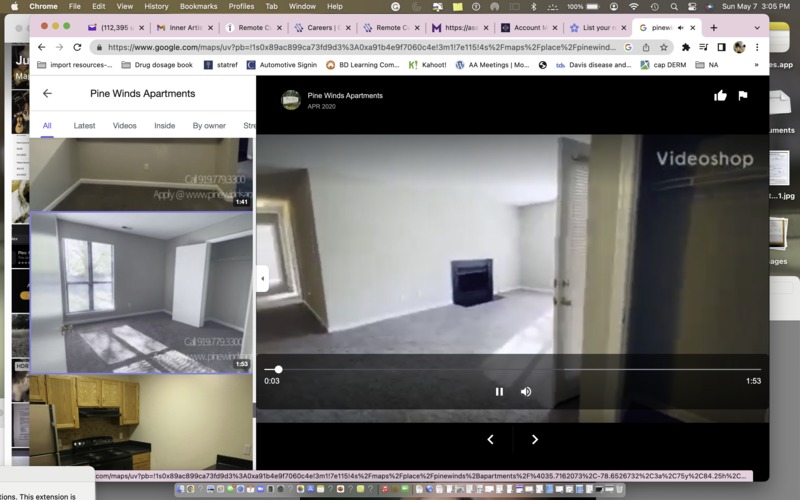Select the All photos tab
Image resolution: width=800 pixels, height=500 pixels.
(47, 126)
